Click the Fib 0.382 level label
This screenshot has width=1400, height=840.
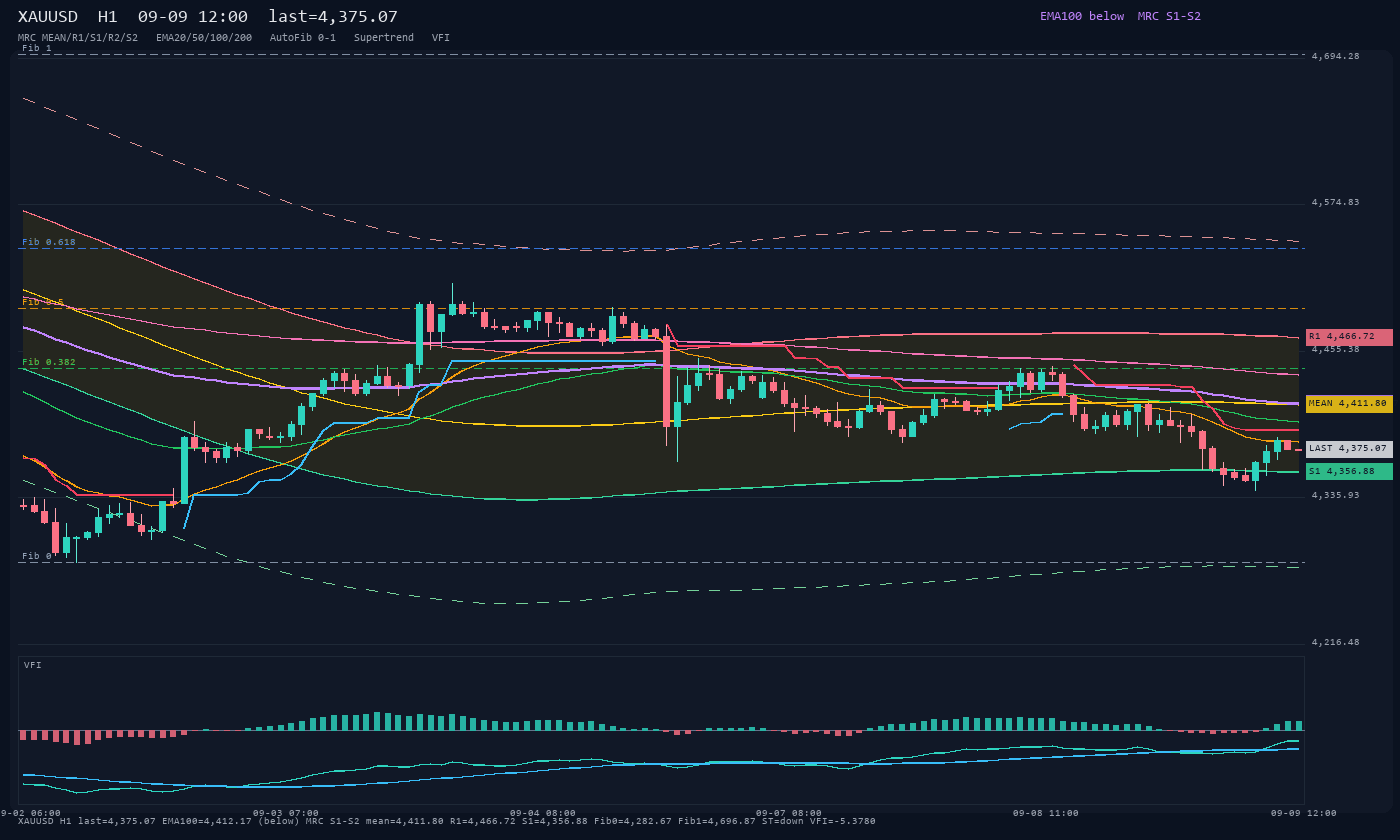pyautogui.click(x=49, y=362)
